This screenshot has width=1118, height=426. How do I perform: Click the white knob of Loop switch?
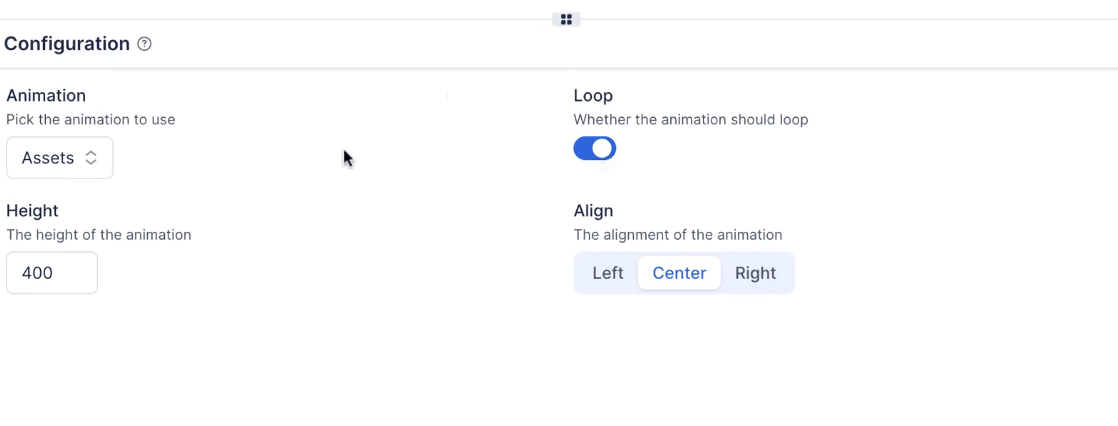click(602, 149)
